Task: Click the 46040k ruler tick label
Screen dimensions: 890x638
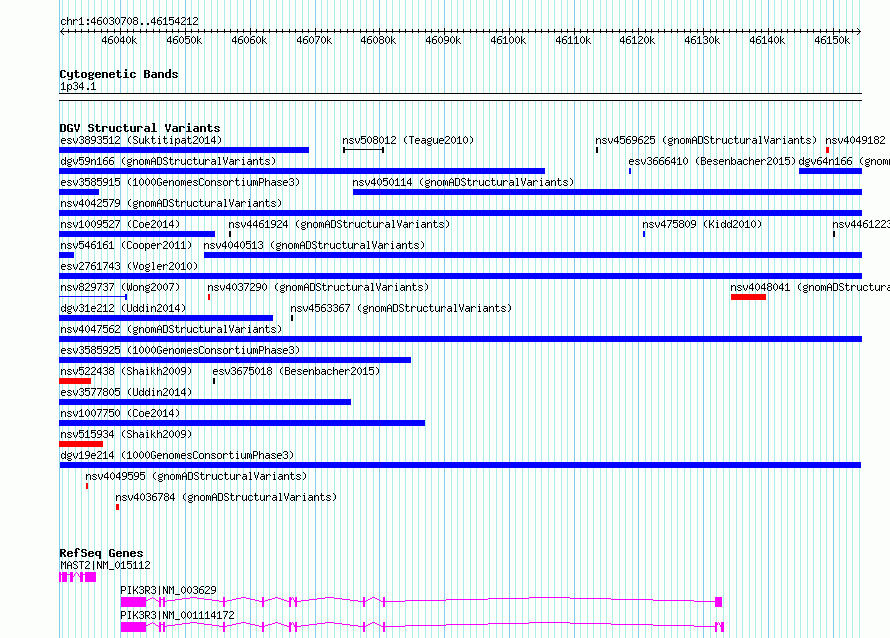Action: coord(119,40)
